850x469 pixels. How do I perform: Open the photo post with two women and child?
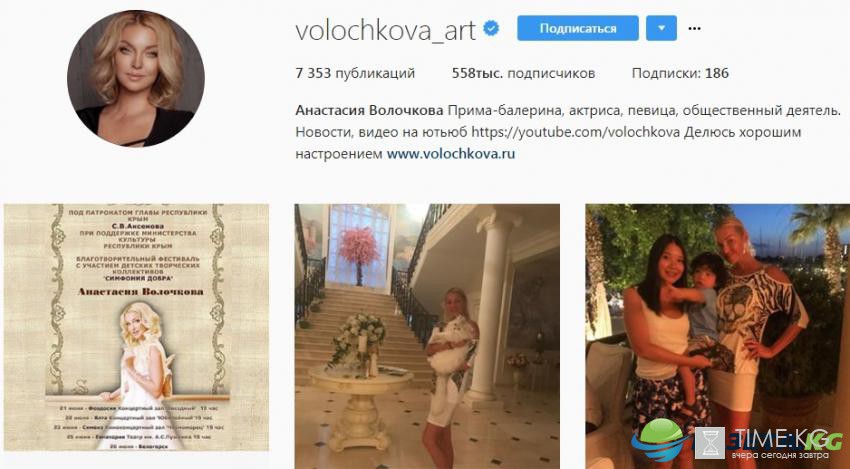[x=718, y=336]
